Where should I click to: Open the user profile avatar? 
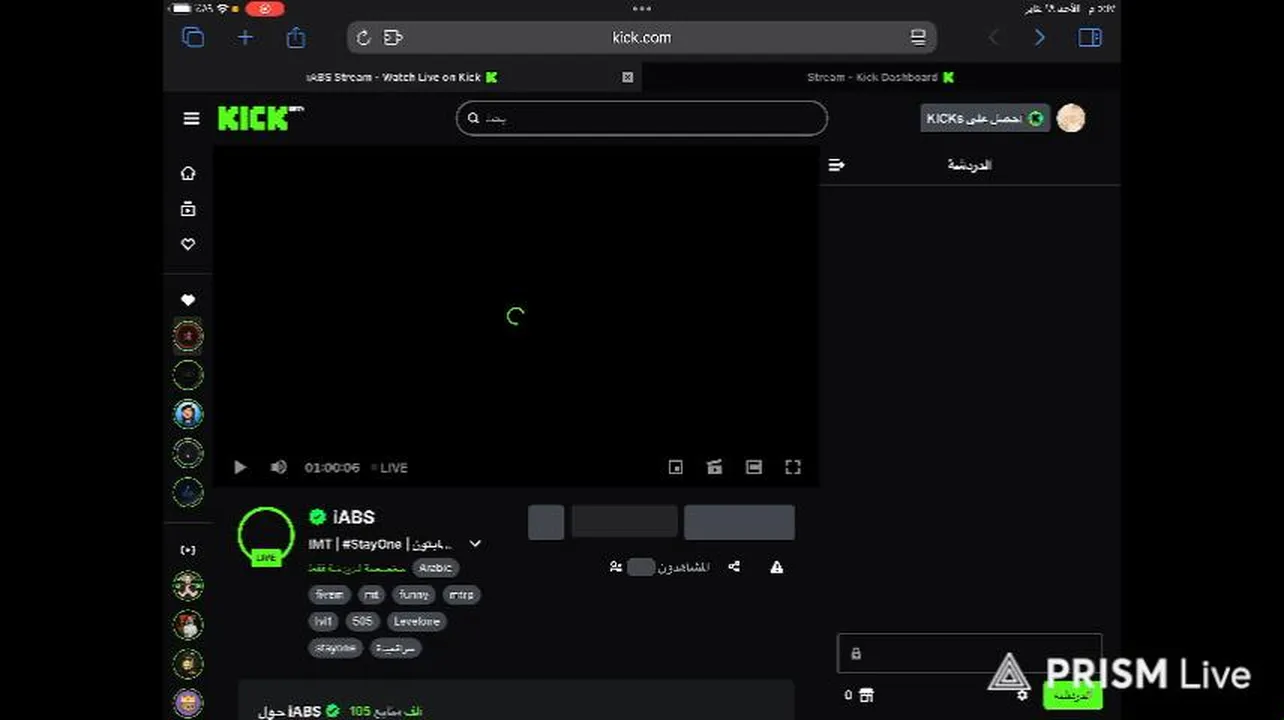coord(1071,118)
